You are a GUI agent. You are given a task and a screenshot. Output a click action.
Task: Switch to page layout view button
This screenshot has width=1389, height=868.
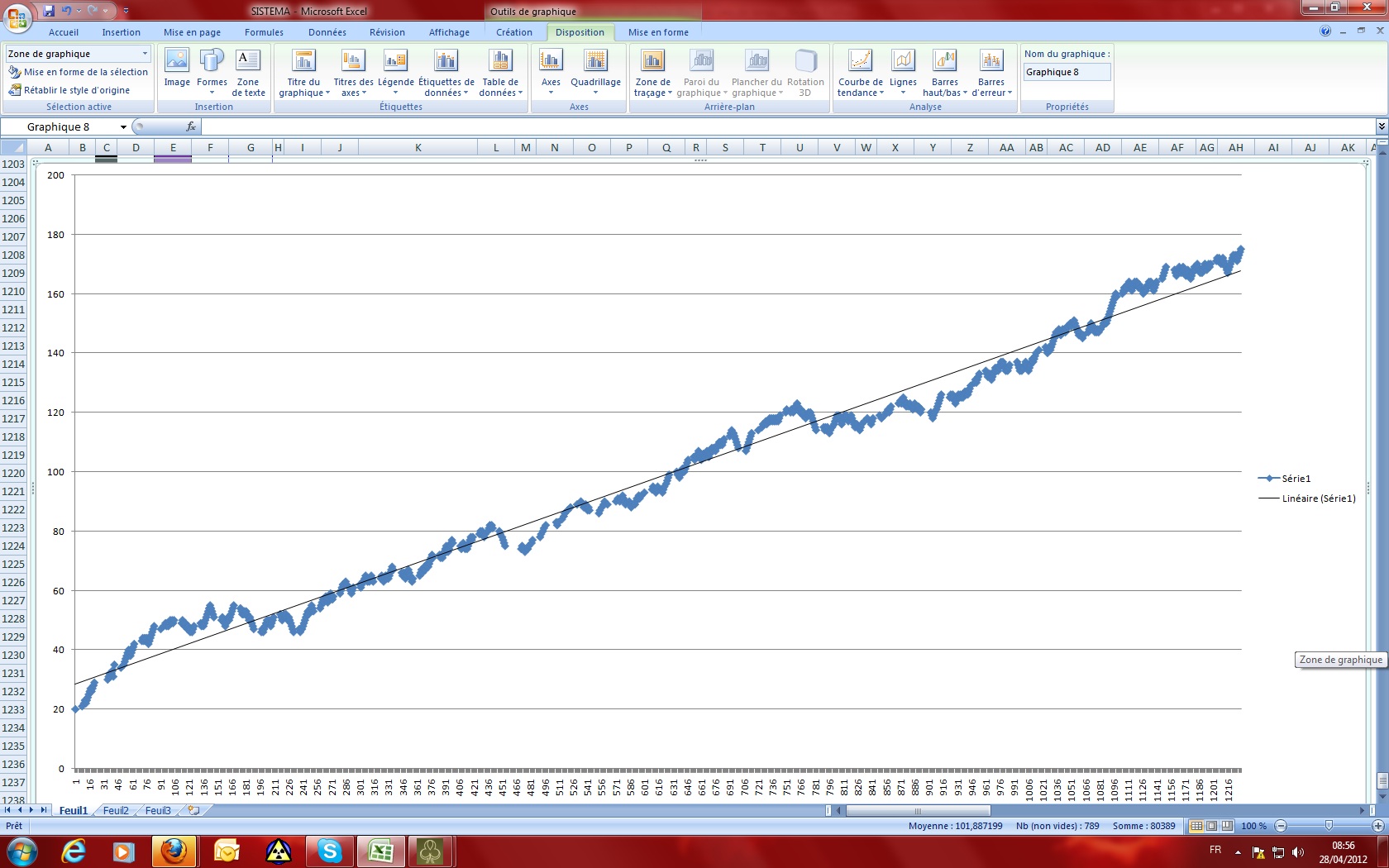[x=1212, y=826]
